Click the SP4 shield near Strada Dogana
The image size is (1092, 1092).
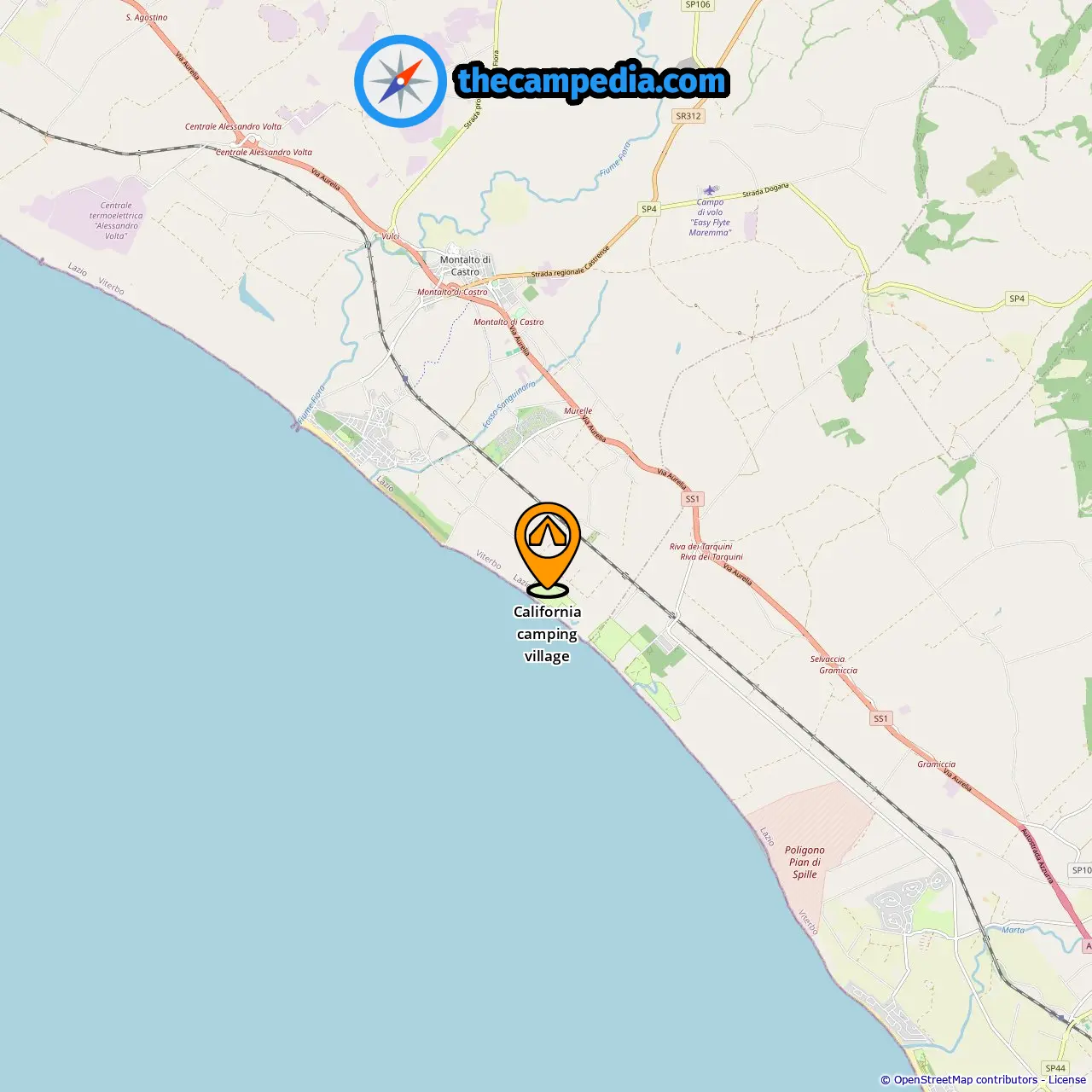click(649, 209)
